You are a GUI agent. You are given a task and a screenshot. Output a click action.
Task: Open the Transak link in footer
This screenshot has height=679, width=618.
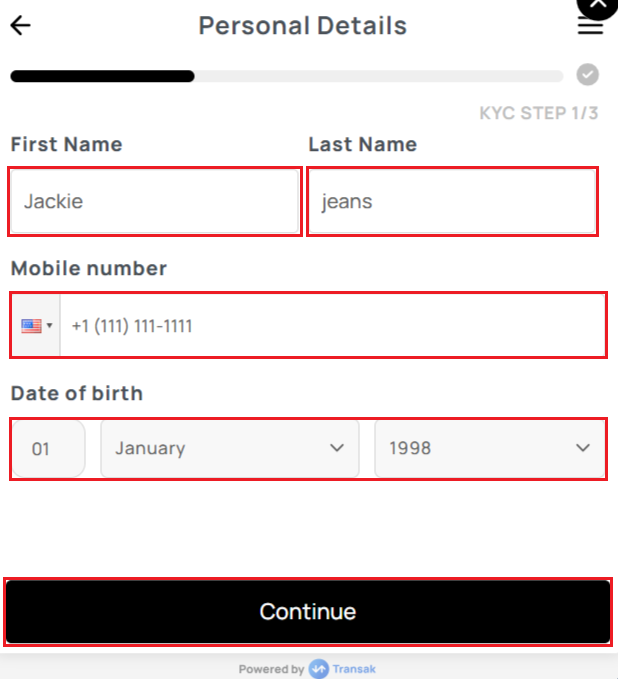(354, 669)
